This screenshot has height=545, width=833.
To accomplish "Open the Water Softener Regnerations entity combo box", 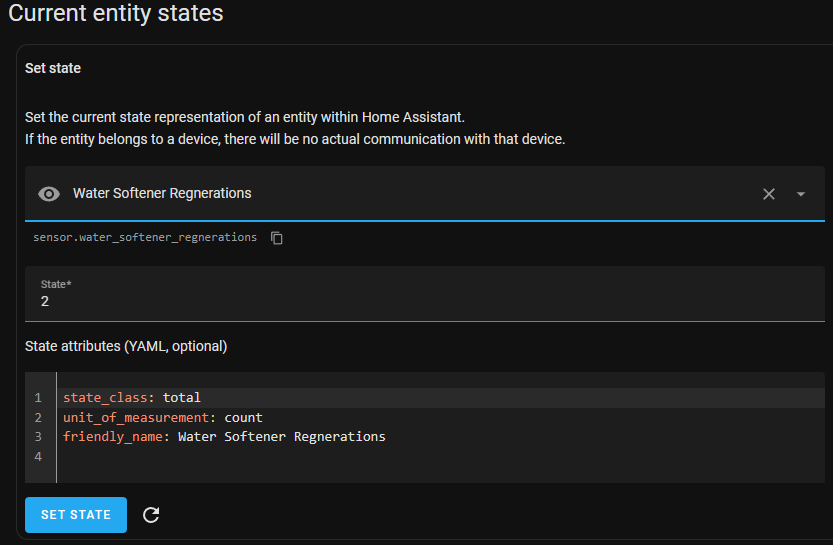I will click(x=424, y=194).
